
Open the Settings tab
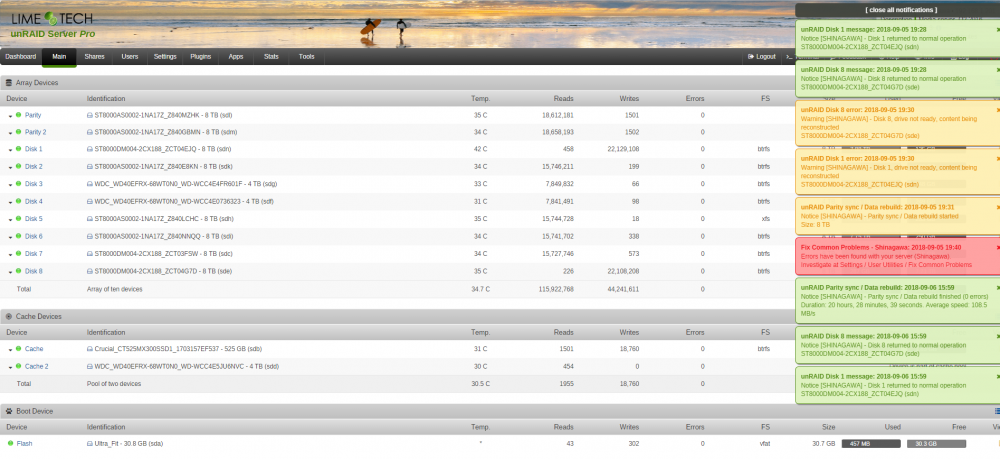click(165, 57)
